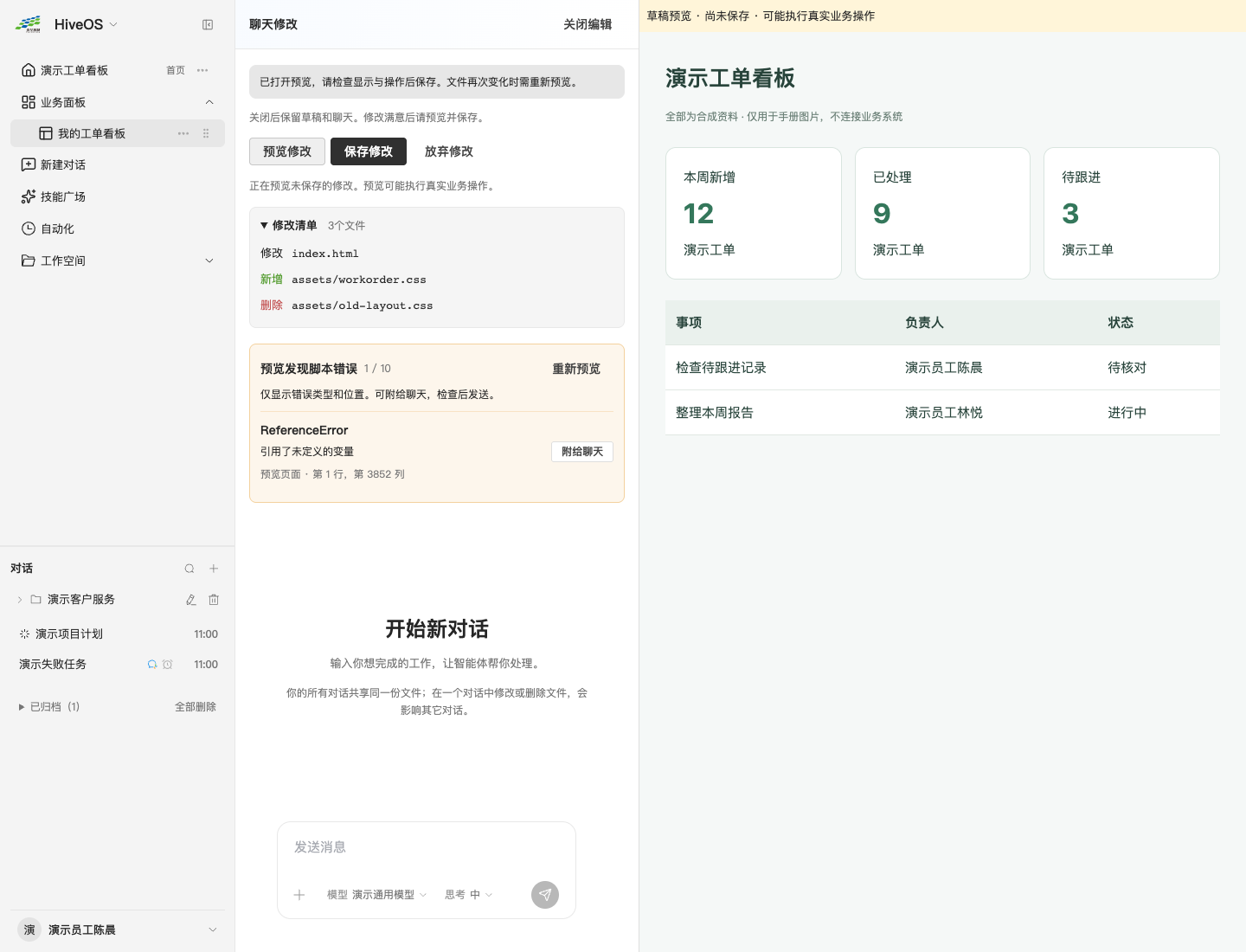The width and height of the screenshot is (1246, 952).
Task: Click the 保存修改 button
Action: pos(369,151)
